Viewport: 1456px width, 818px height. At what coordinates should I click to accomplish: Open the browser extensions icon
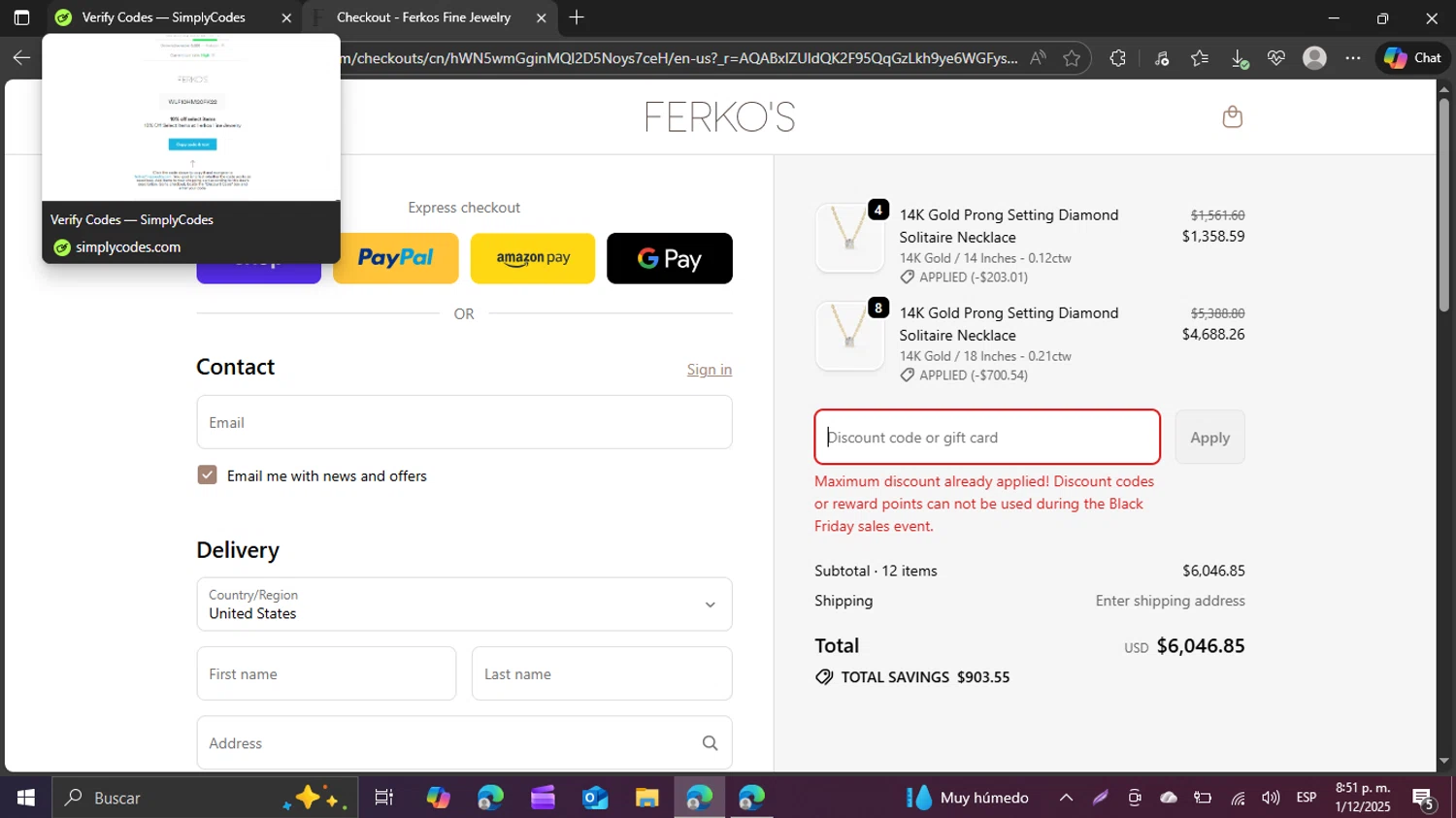point(1118,58)
